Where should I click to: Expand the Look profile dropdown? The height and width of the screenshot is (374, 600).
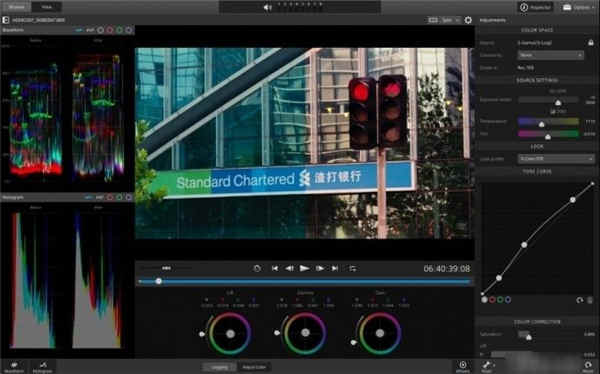click(x=556, y=158)
